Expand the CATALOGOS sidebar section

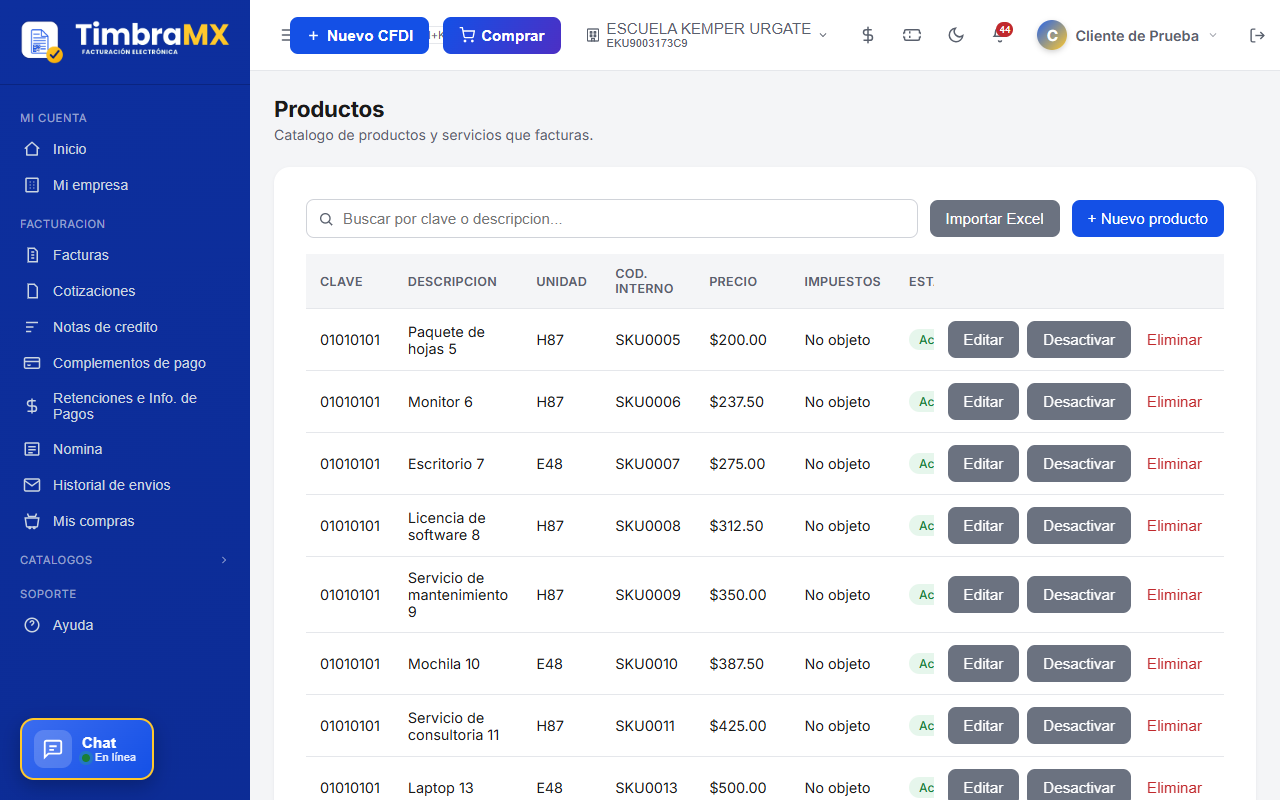(125, 560)
